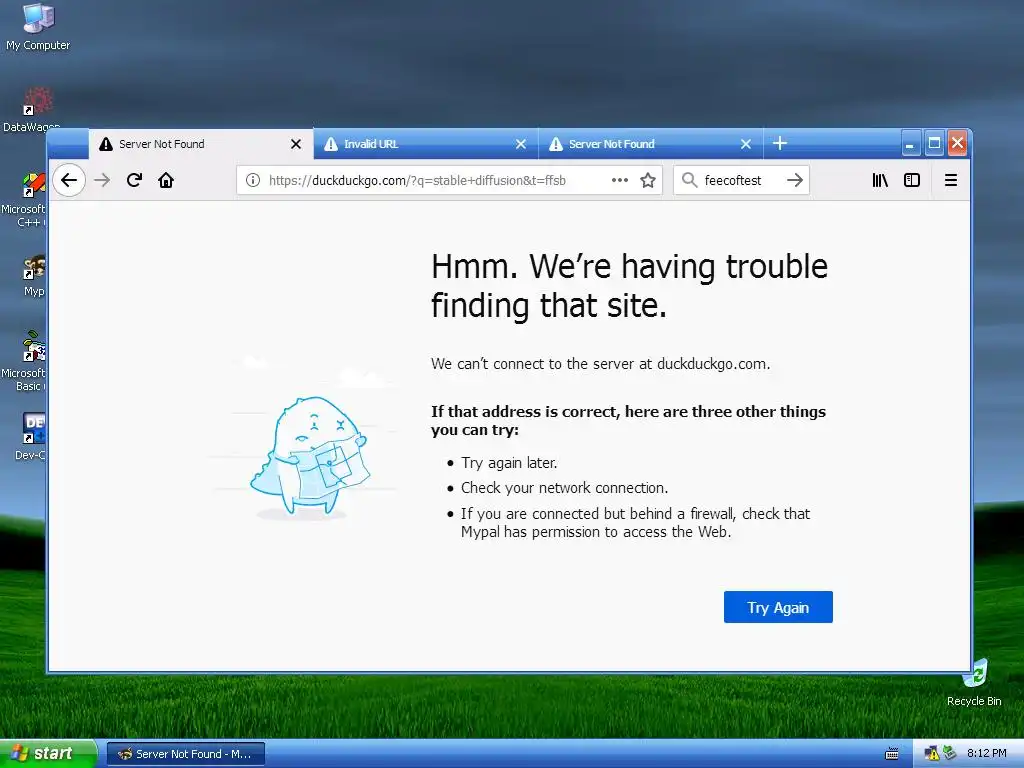The height and width of the screenshot is (768, 1024).
Task: Close the third Server Not Found tab
Action: (746, 144)
